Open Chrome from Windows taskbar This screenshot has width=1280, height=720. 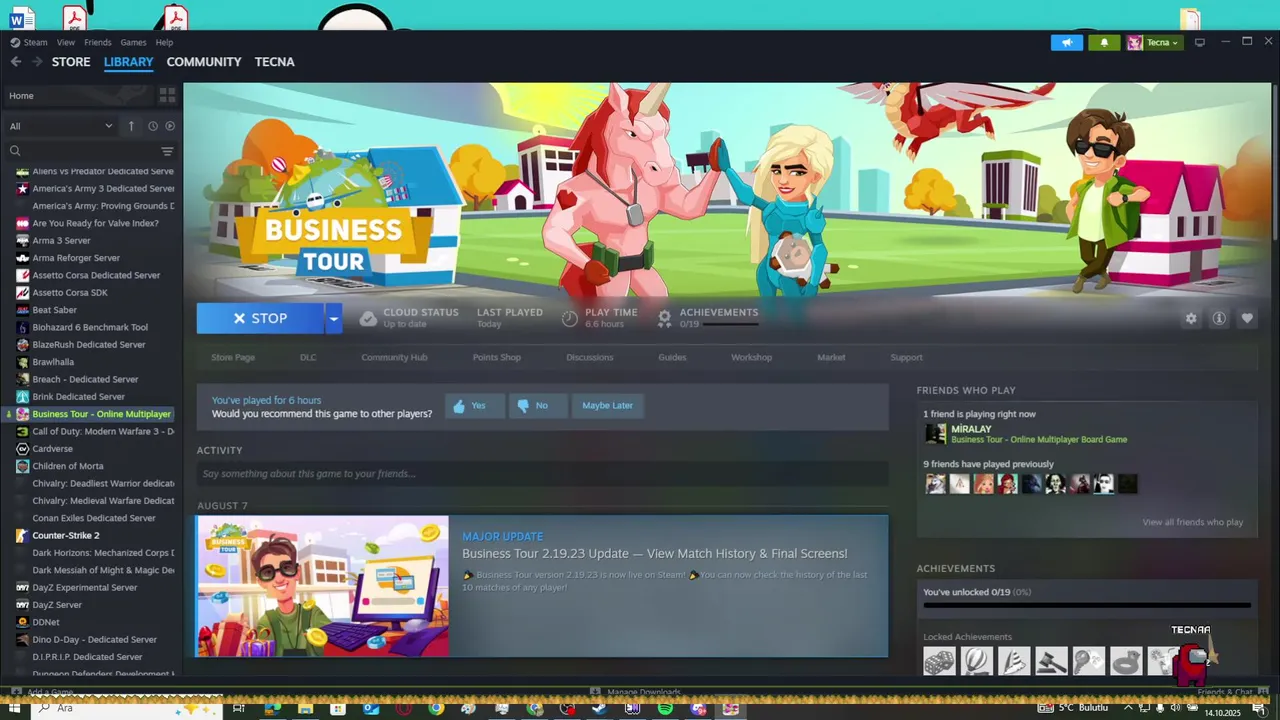tap(436, 709)
